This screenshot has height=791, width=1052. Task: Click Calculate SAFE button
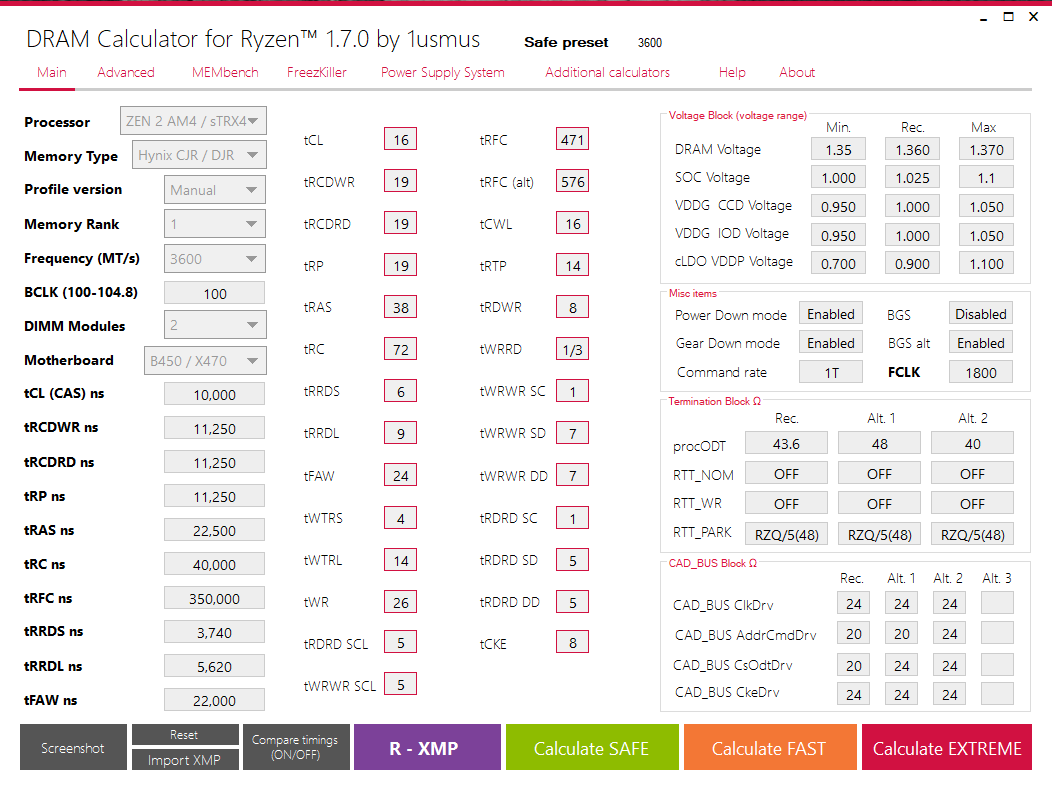592,747
